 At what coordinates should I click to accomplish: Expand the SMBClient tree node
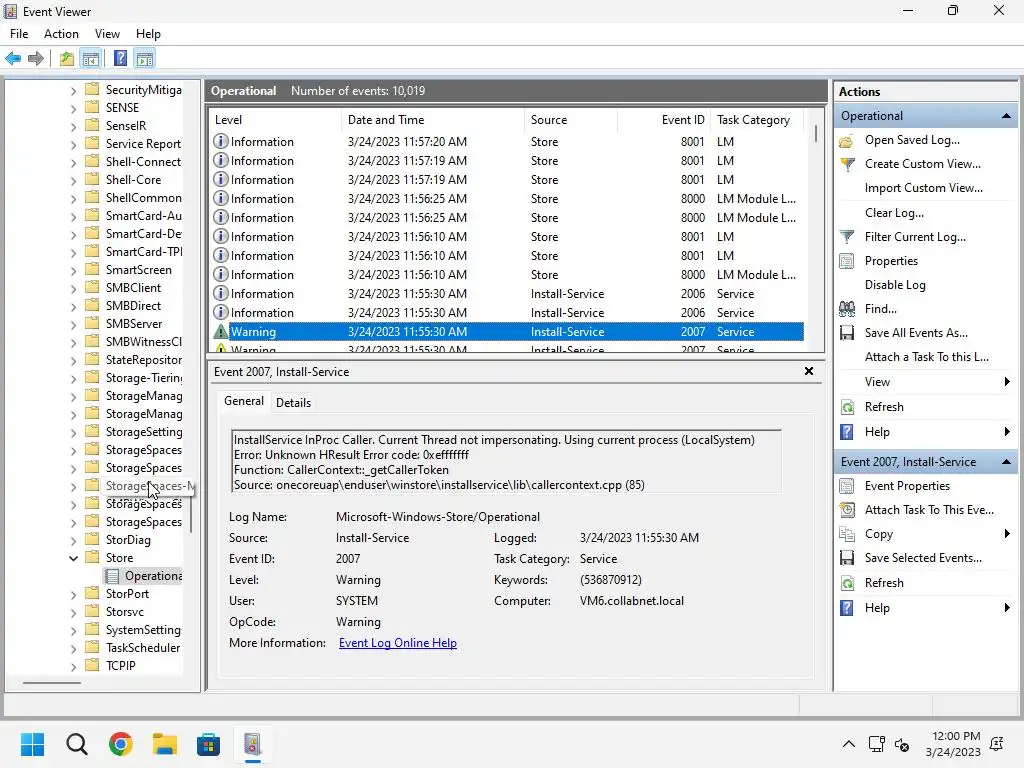pos(73,288)
